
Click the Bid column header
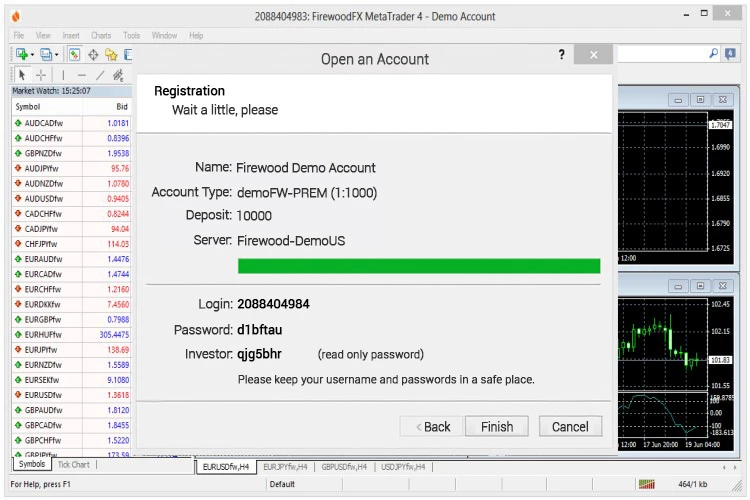[x=107, y=107]
